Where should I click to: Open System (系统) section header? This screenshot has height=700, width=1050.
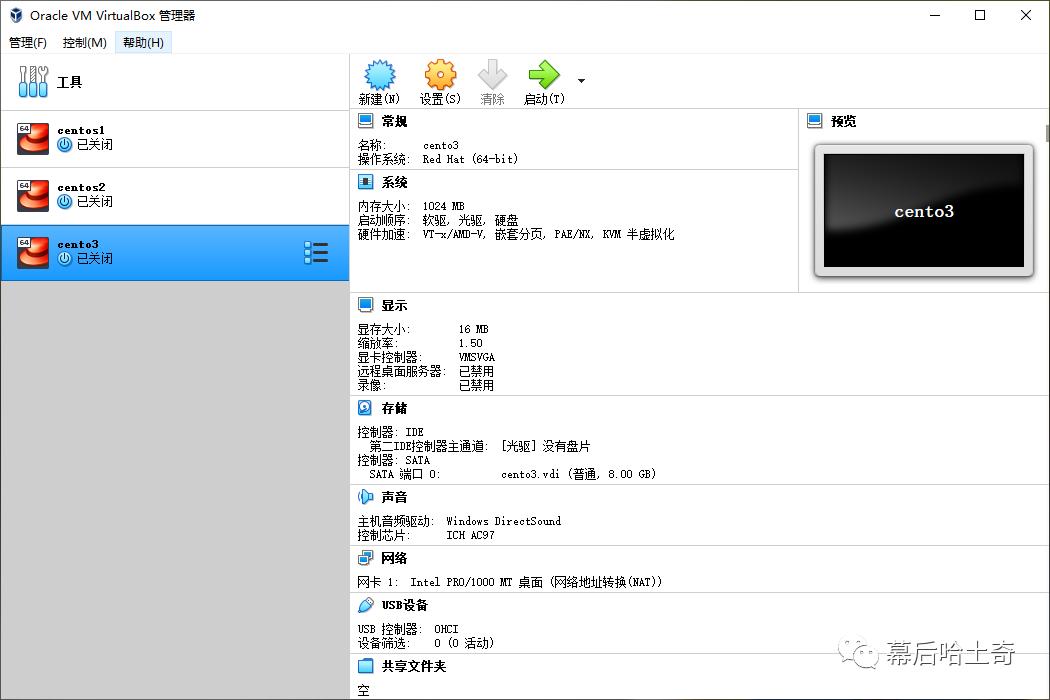(x=394, y=182)
